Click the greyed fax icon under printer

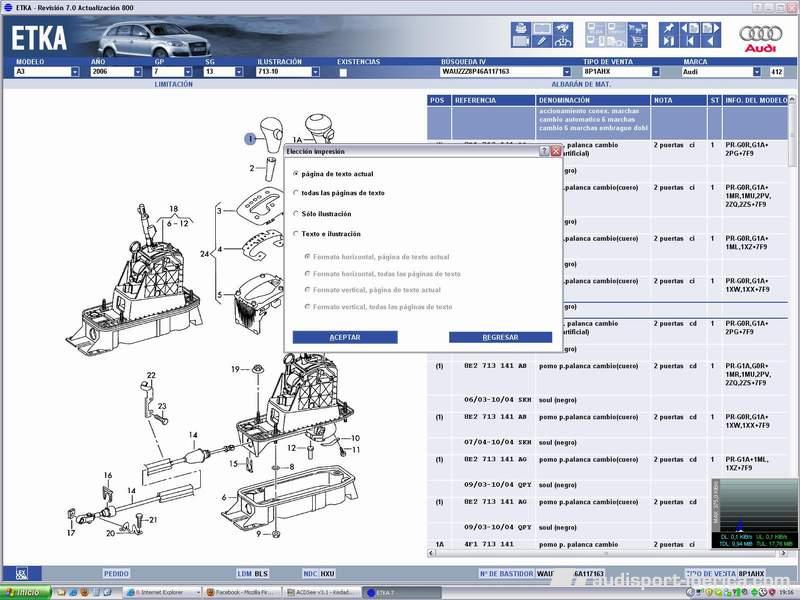click(x=521, y=41)
